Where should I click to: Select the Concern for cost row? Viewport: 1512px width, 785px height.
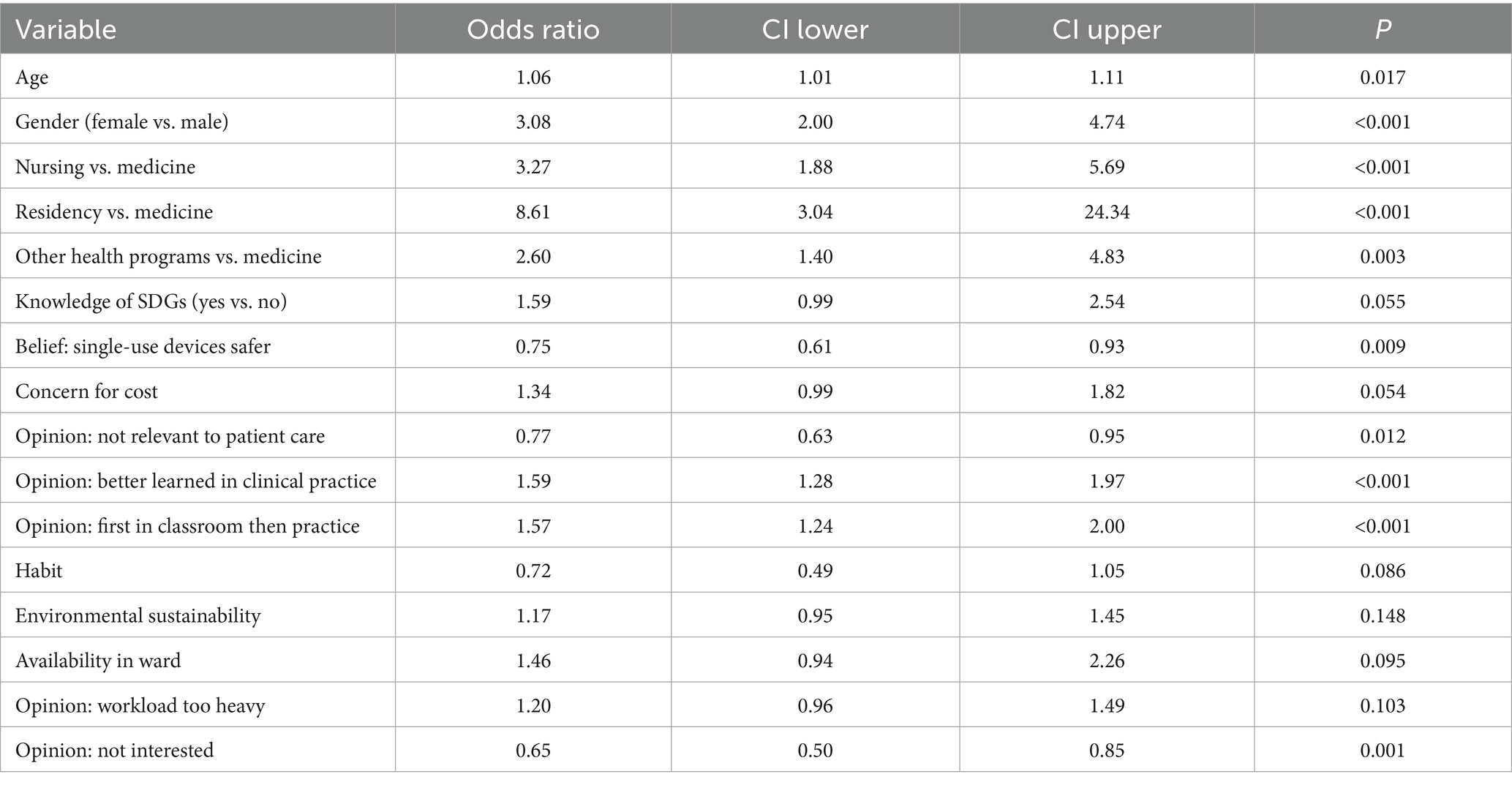pos(86,391)
